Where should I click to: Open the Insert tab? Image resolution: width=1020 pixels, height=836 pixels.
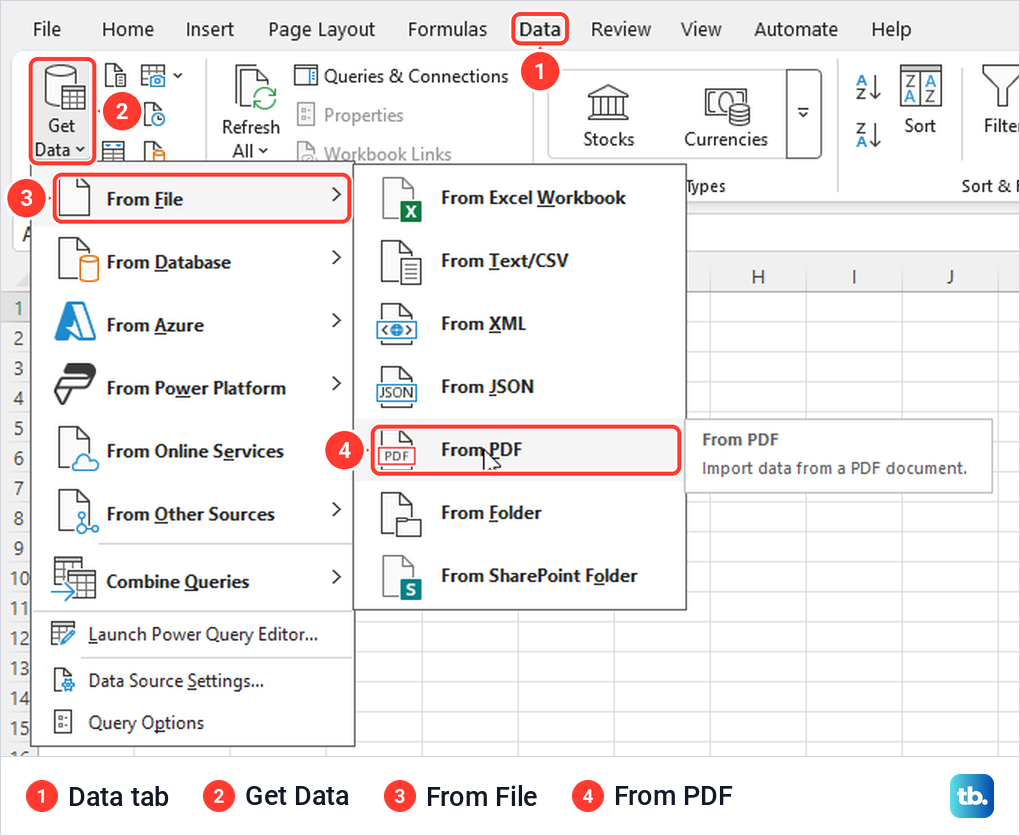[209, 29]
